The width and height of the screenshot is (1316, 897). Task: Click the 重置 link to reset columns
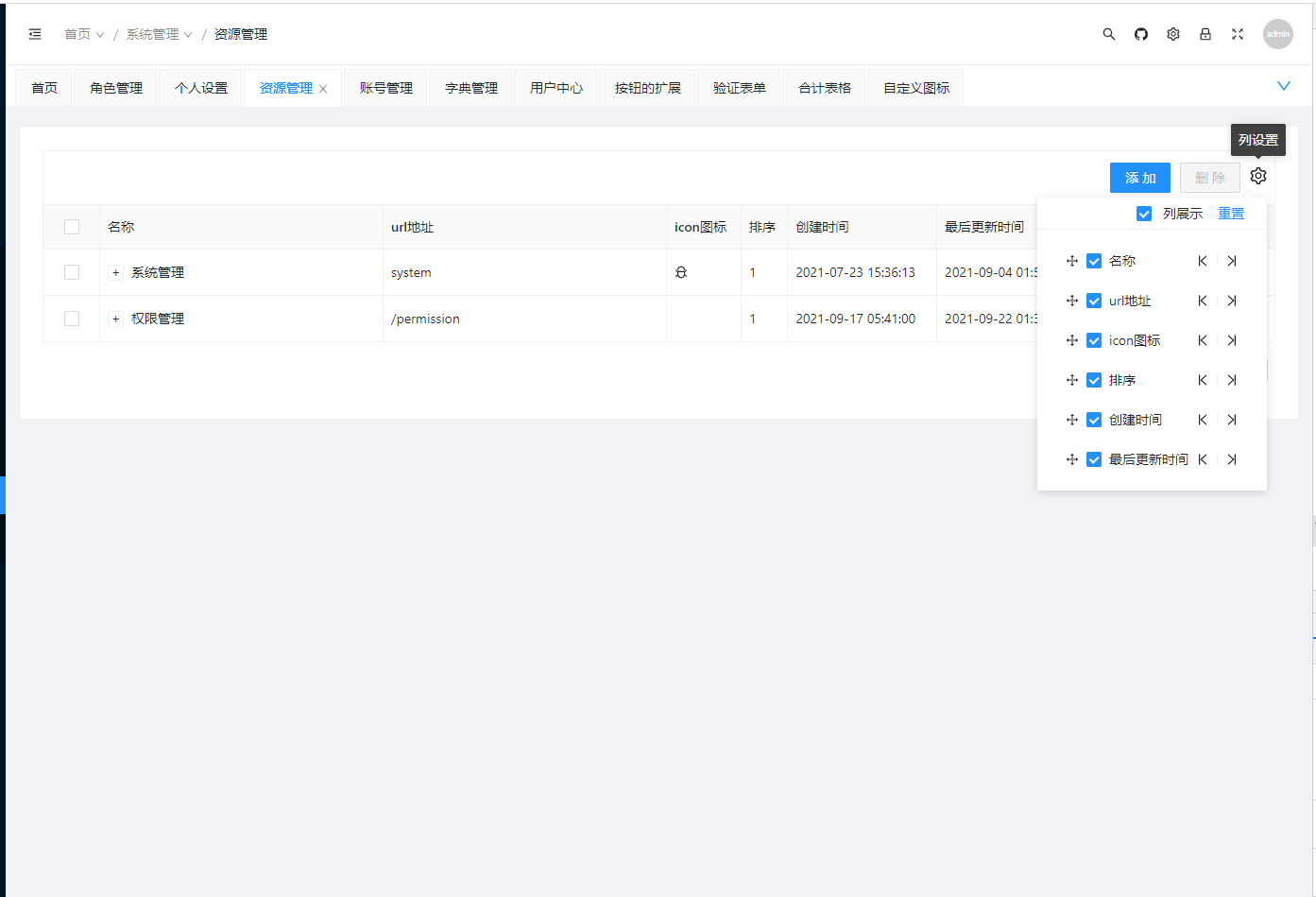(1230, 214)
